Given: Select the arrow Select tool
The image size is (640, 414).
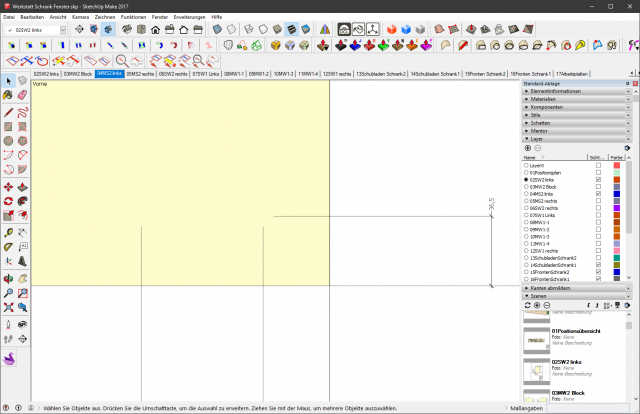Looking at the screenshot, I should [8, 81].
